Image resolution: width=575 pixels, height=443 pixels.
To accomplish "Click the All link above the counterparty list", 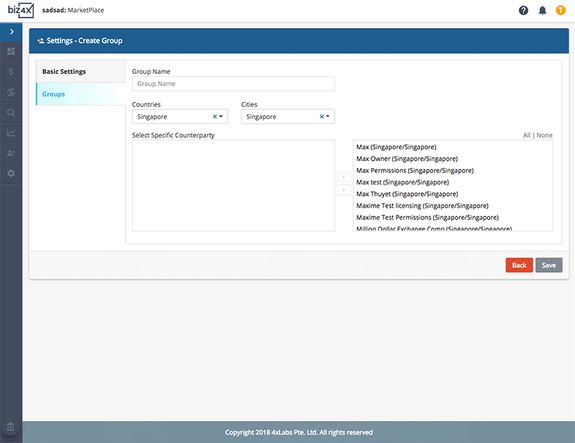I will 527,135.
